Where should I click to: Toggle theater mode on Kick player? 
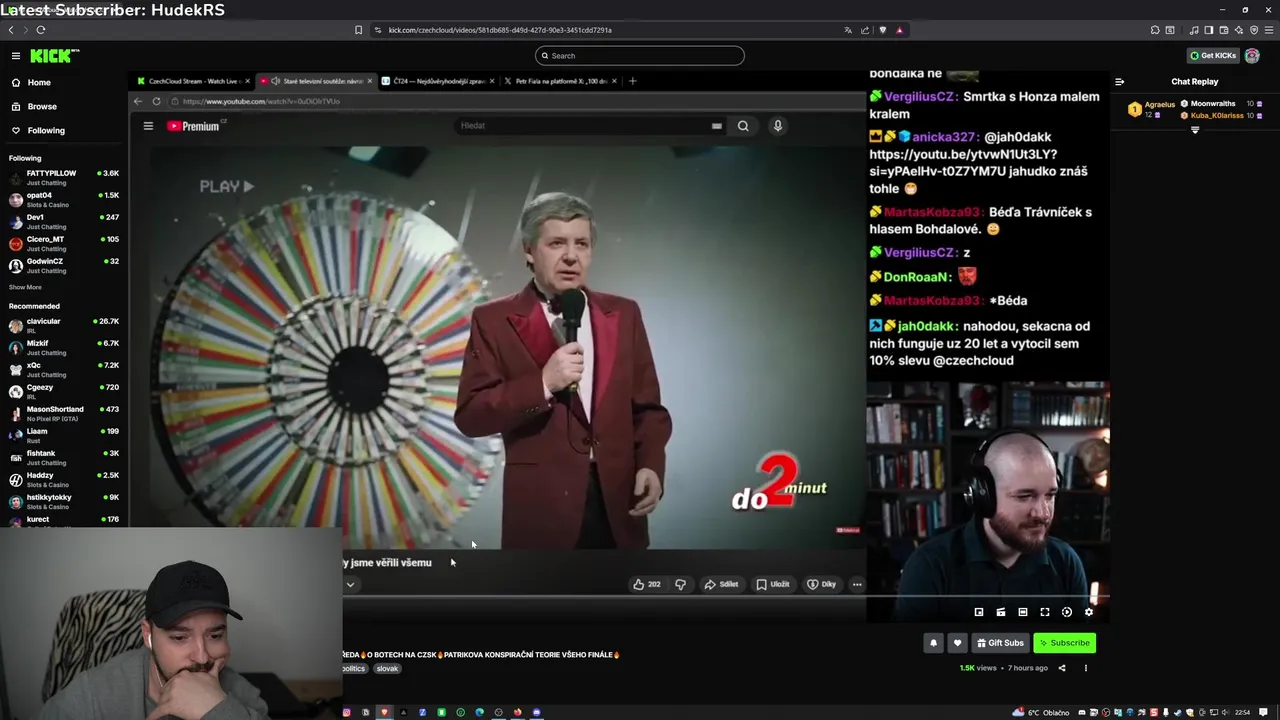point(1023,612)
